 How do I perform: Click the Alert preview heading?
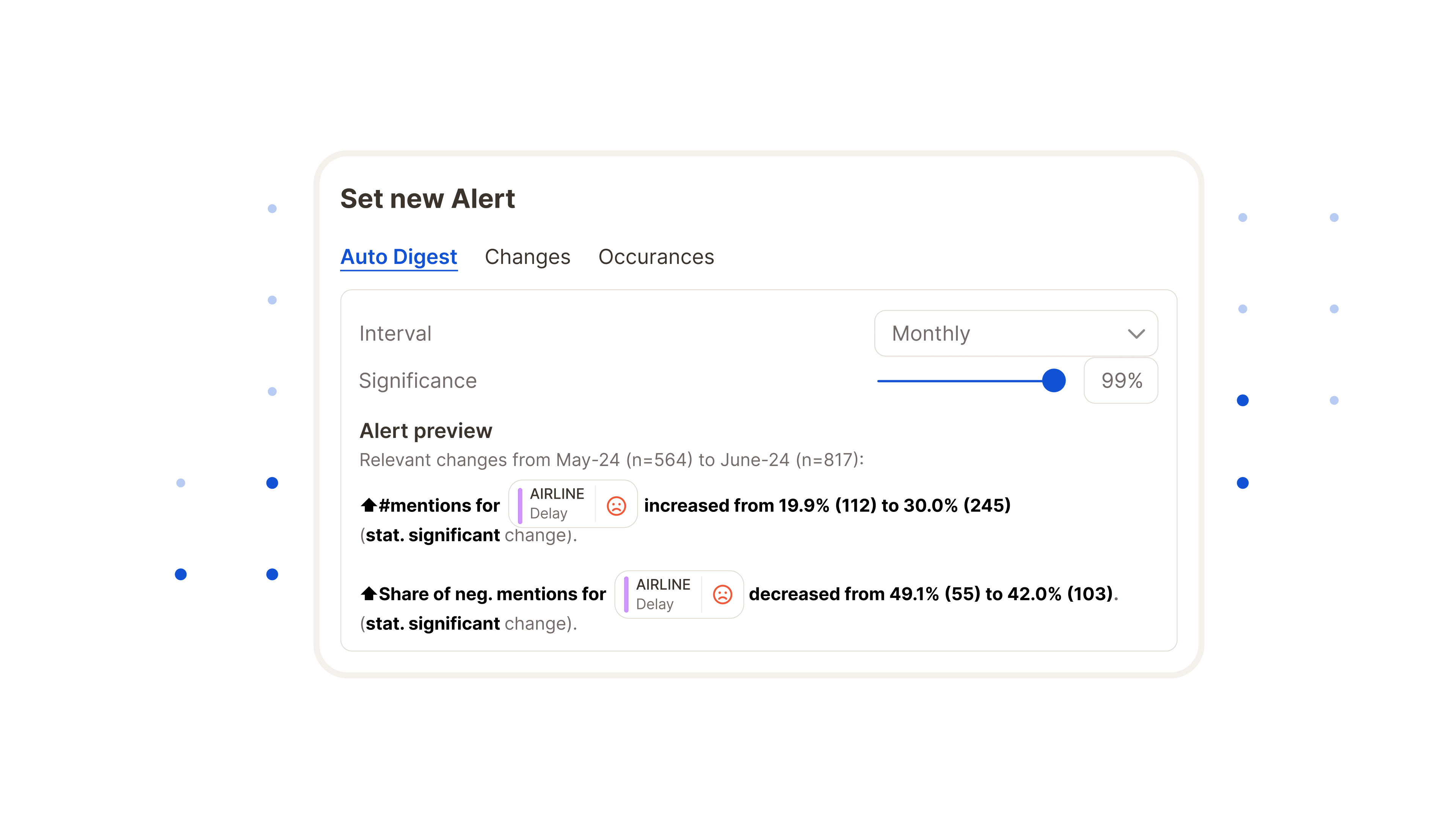click(425, 431)
